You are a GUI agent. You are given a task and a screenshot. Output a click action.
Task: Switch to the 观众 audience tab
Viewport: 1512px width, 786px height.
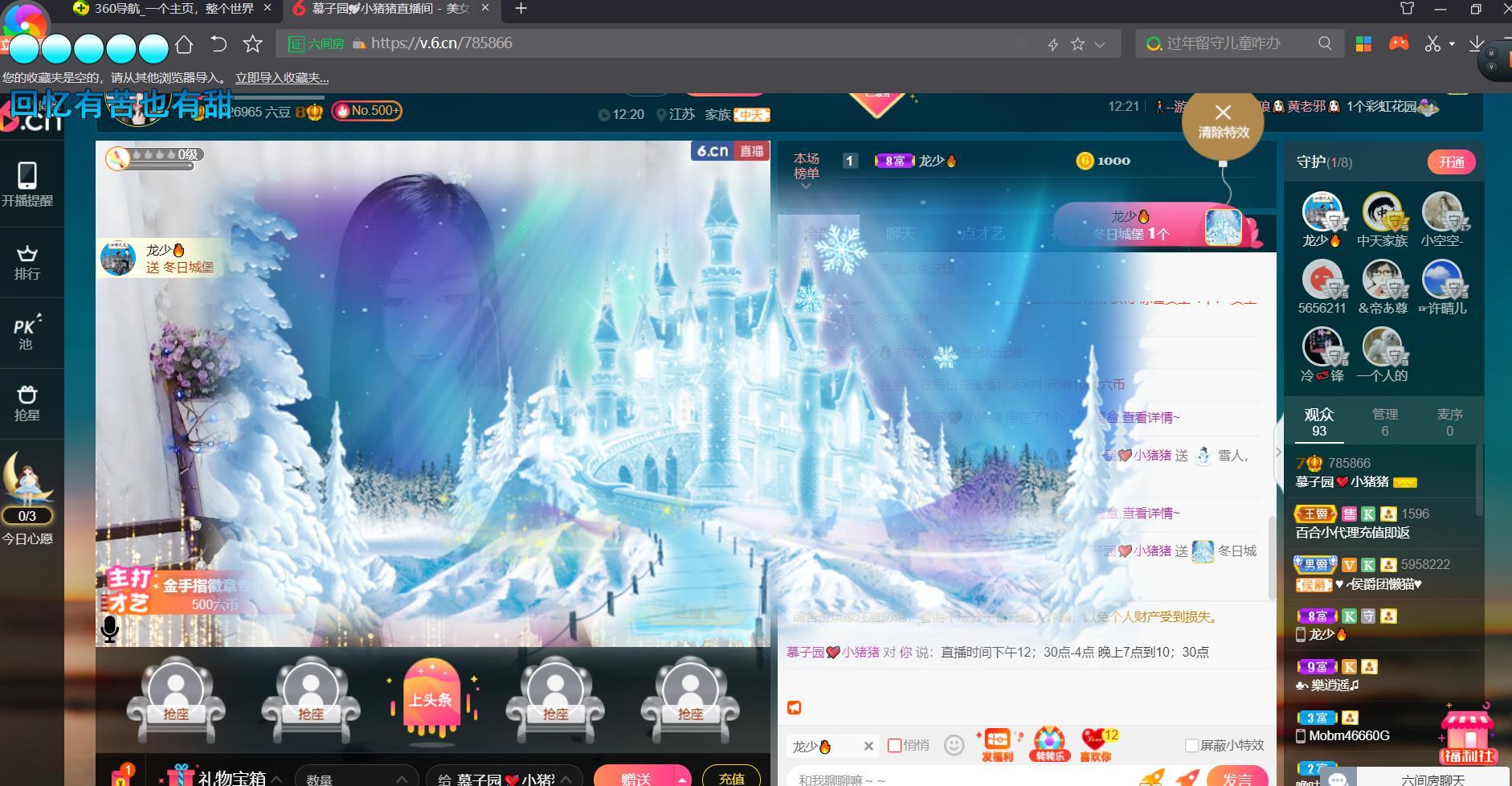[1319, 422]
